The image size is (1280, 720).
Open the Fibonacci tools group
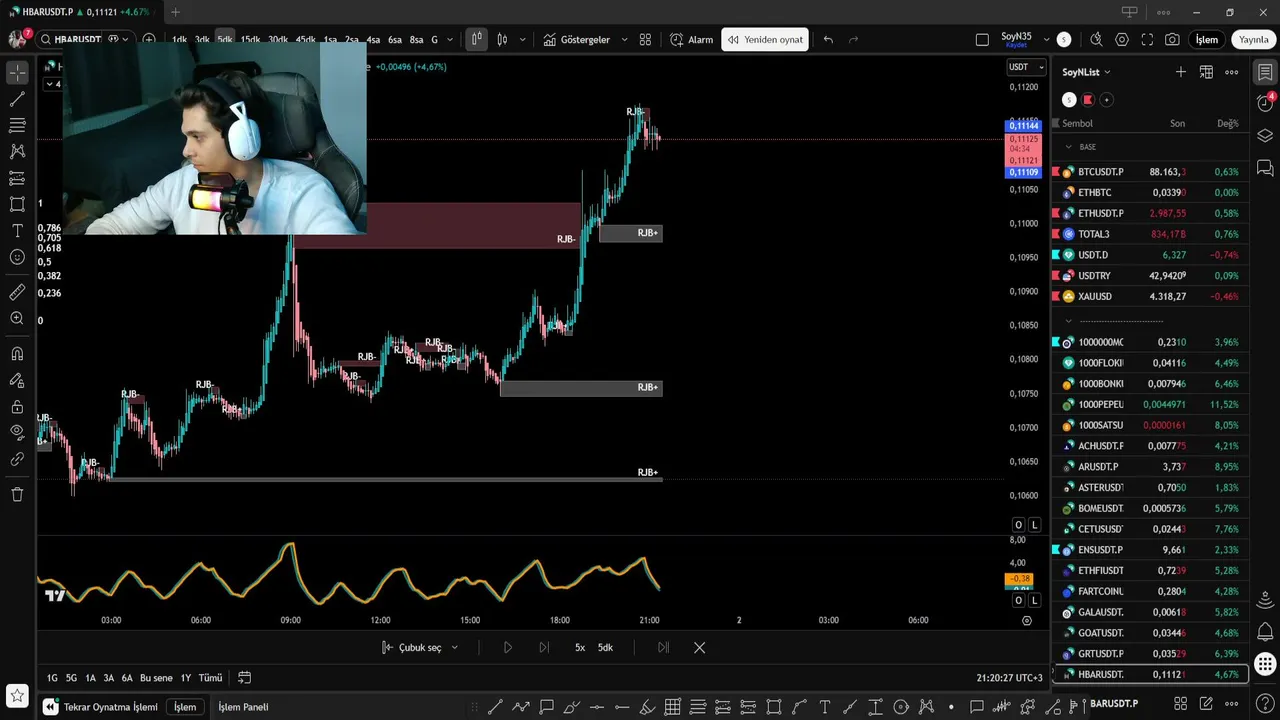17,125
